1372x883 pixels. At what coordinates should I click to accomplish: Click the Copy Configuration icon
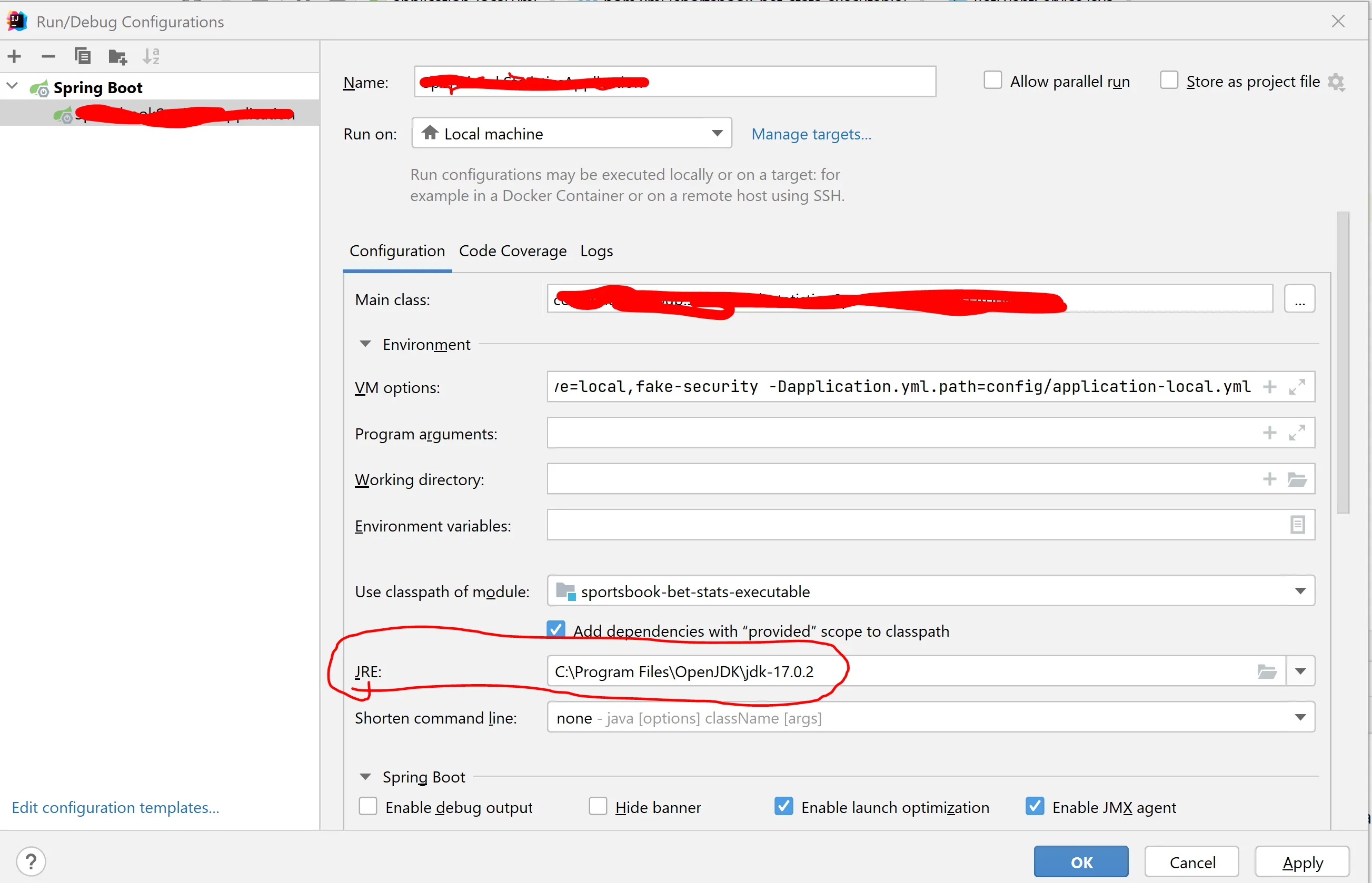click(83, 56)
